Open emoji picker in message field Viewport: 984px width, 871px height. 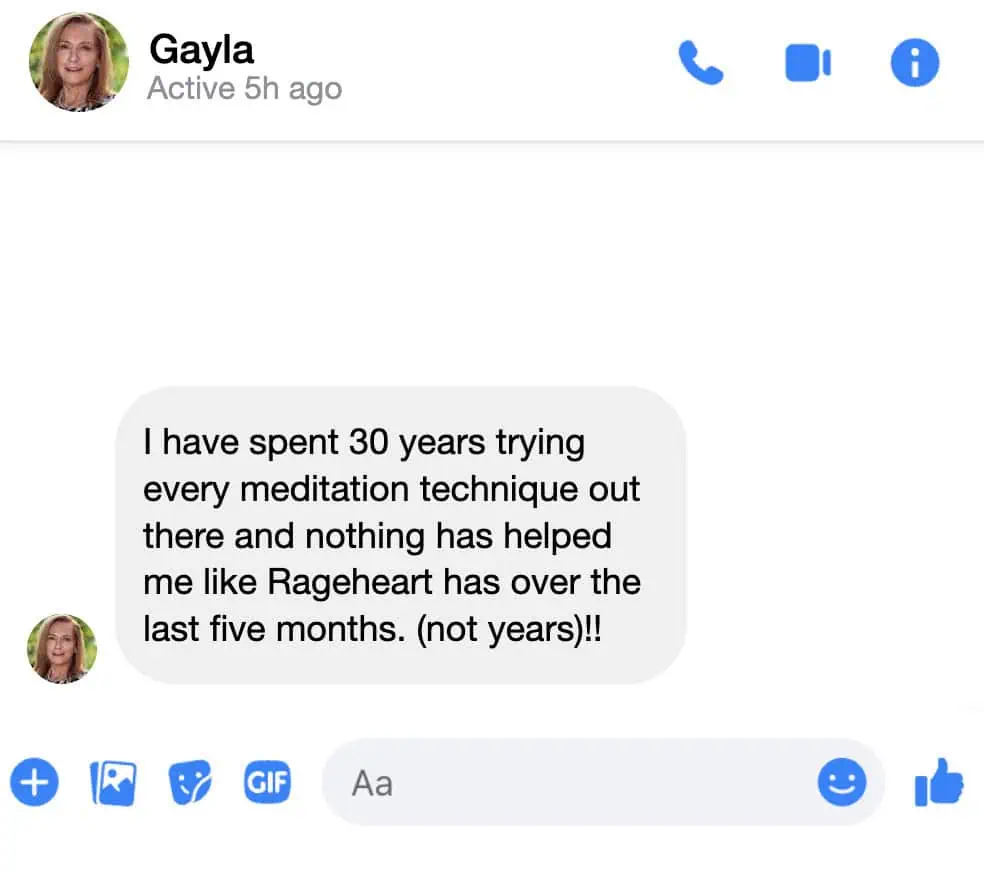(x=841, y=782)
